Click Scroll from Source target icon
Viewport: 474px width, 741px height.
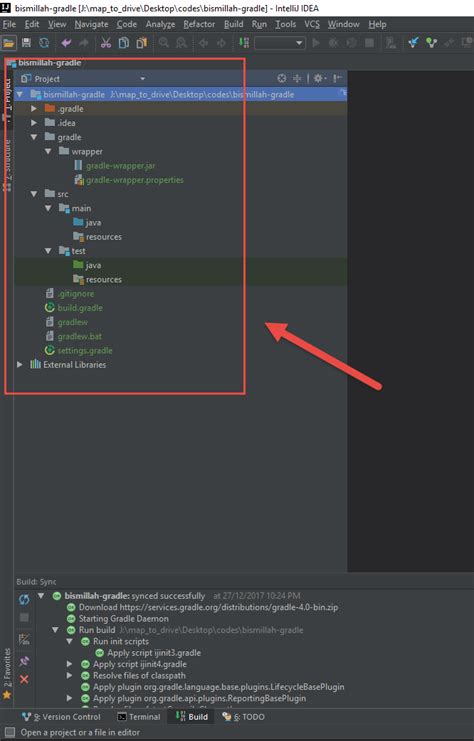pyautogui.click(x=282, y=78)
